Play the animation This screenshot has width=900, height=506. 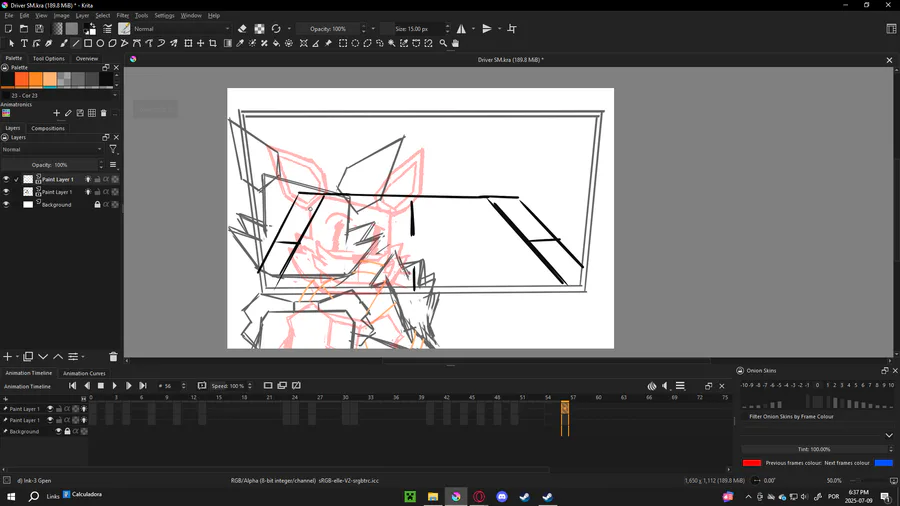click(114, 386)
